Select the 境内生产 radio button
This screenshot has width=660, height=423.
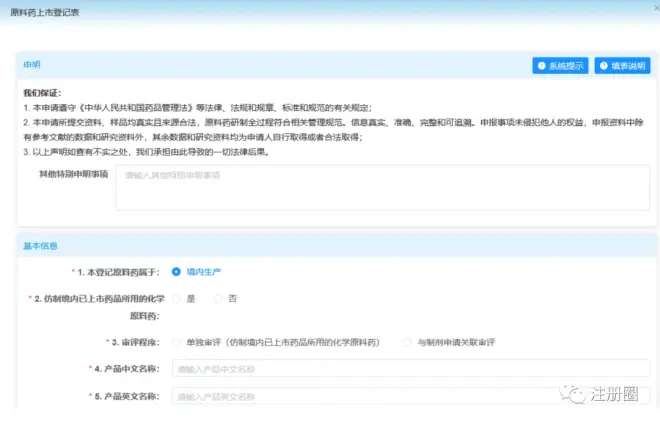(x=177, y=271)
